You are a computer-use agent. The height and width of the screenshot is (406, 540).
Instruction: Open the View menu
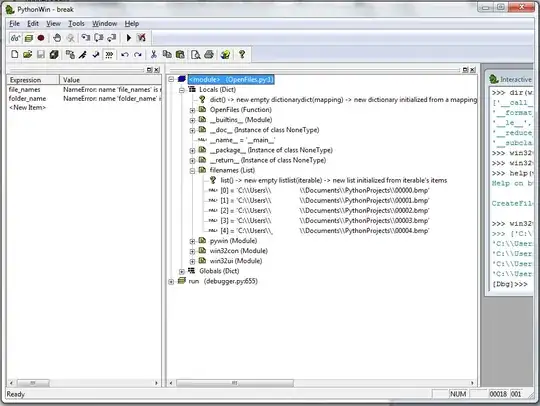[53, 24]
